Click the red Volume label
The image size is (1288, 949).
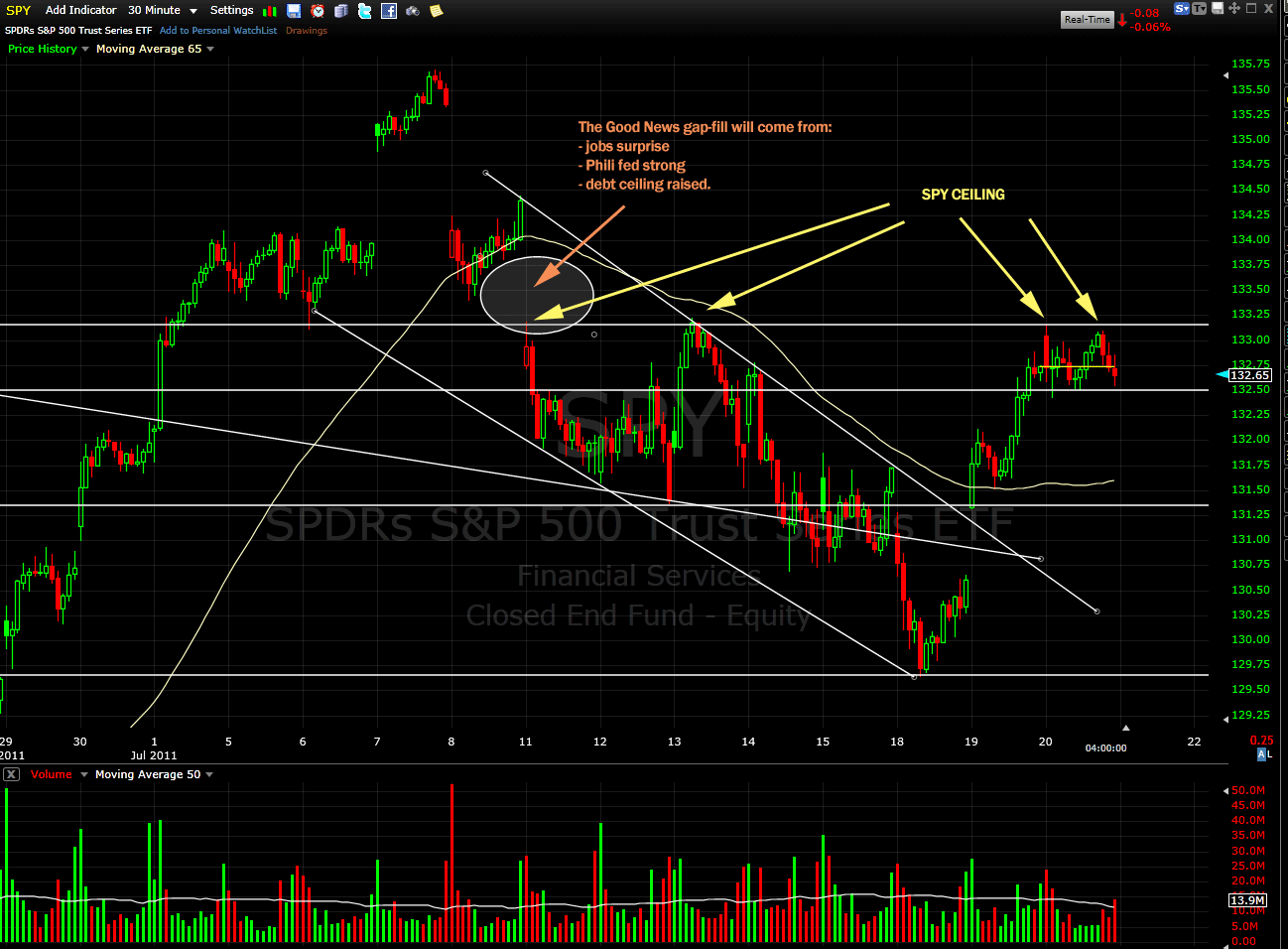[52, 774]
